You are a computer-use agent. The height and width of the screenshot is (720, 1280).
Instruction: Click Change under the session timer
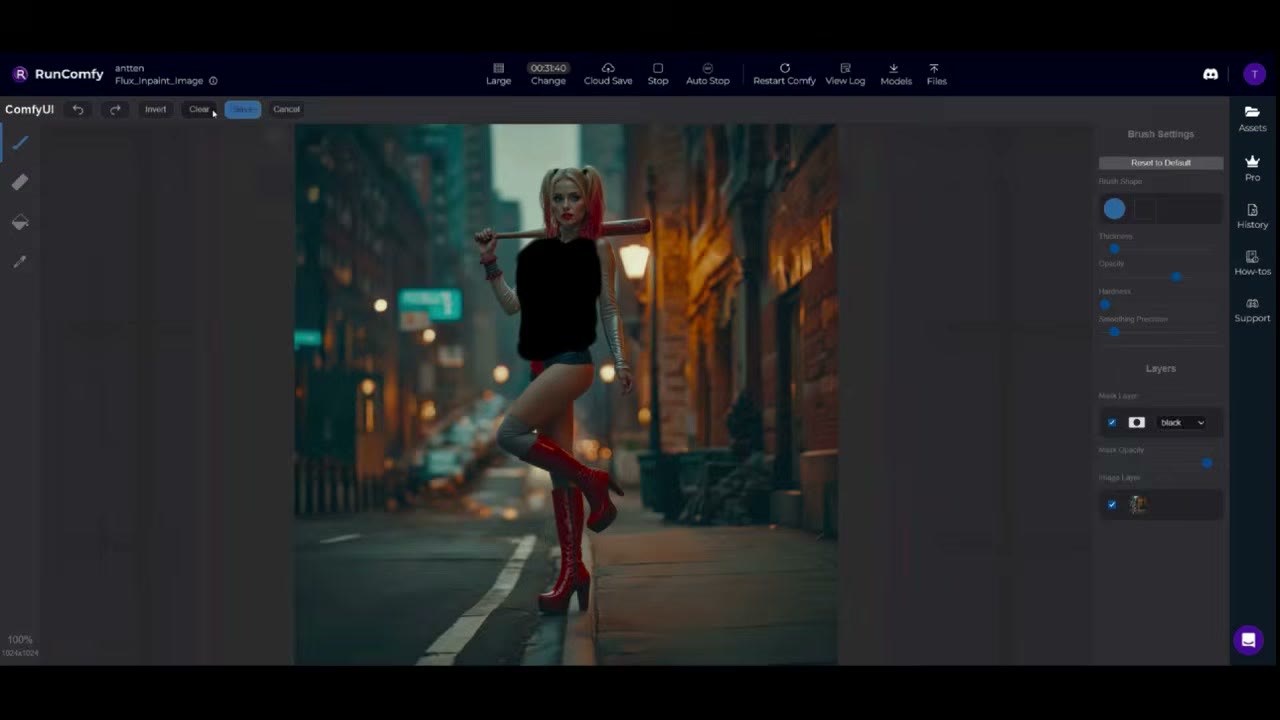548,81
